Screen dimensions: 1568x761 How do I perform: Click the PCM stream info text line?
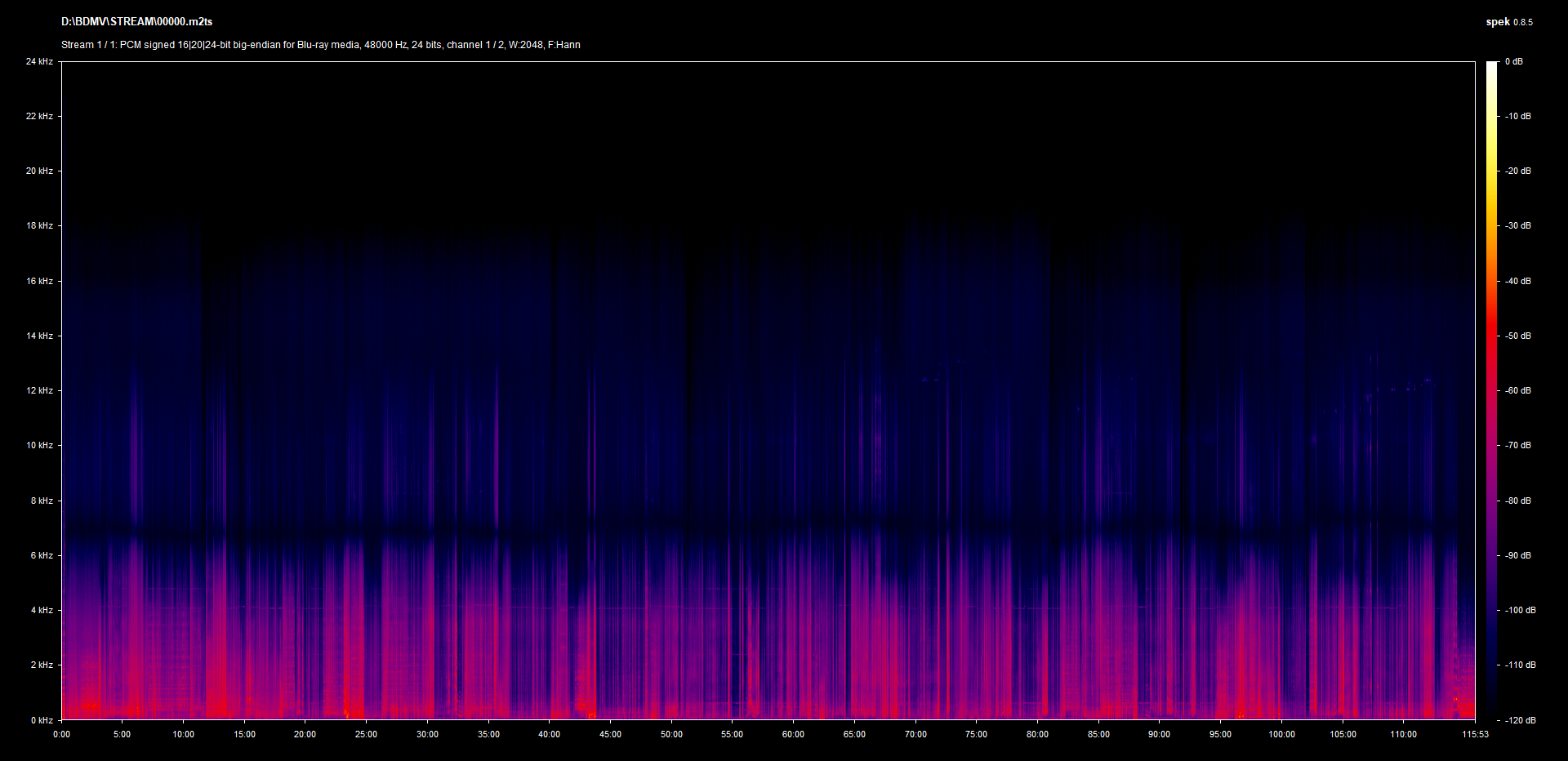(x=320, y=45)
